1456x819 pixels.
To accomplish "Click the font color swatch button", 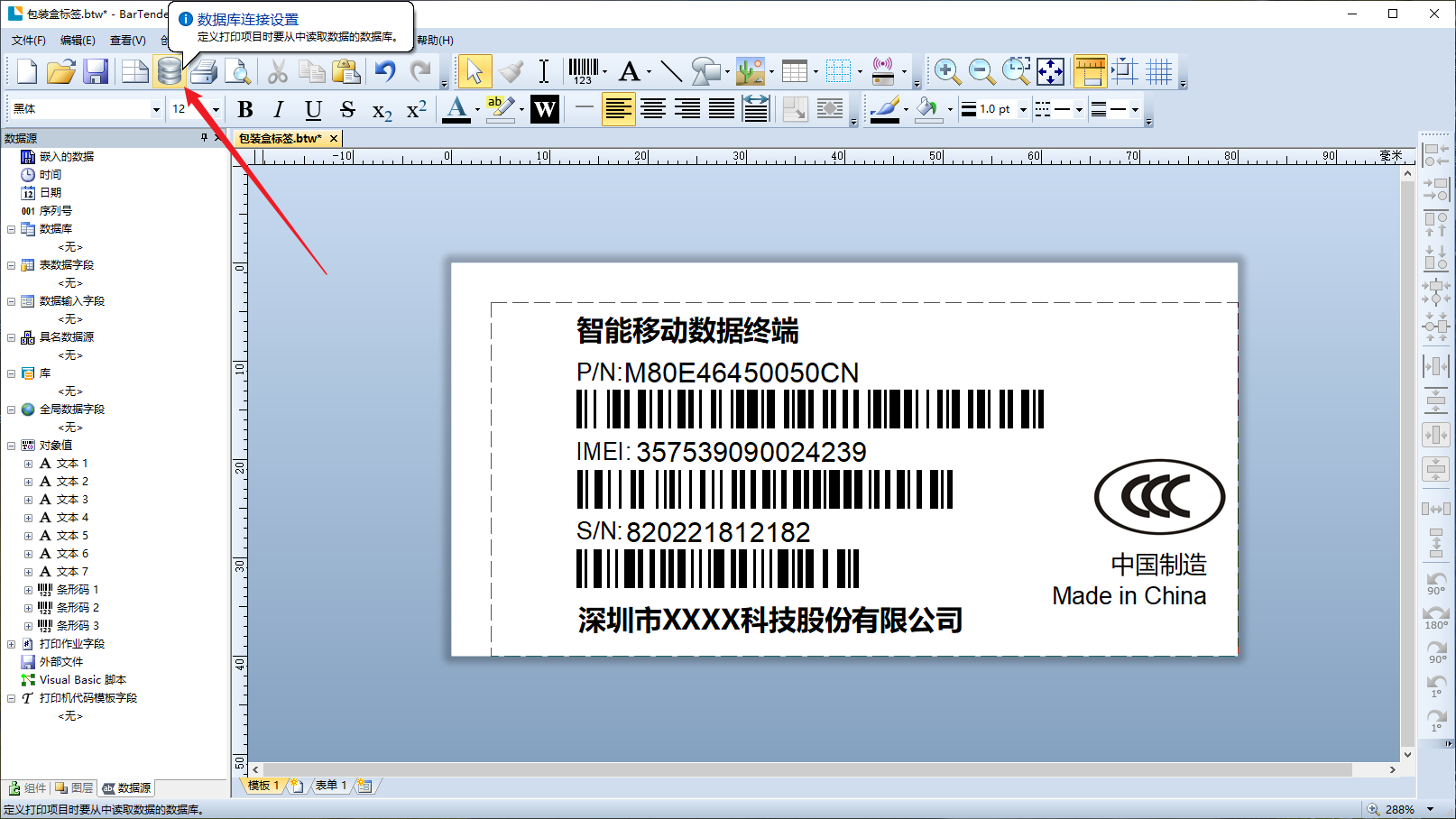I will [456, 109].
